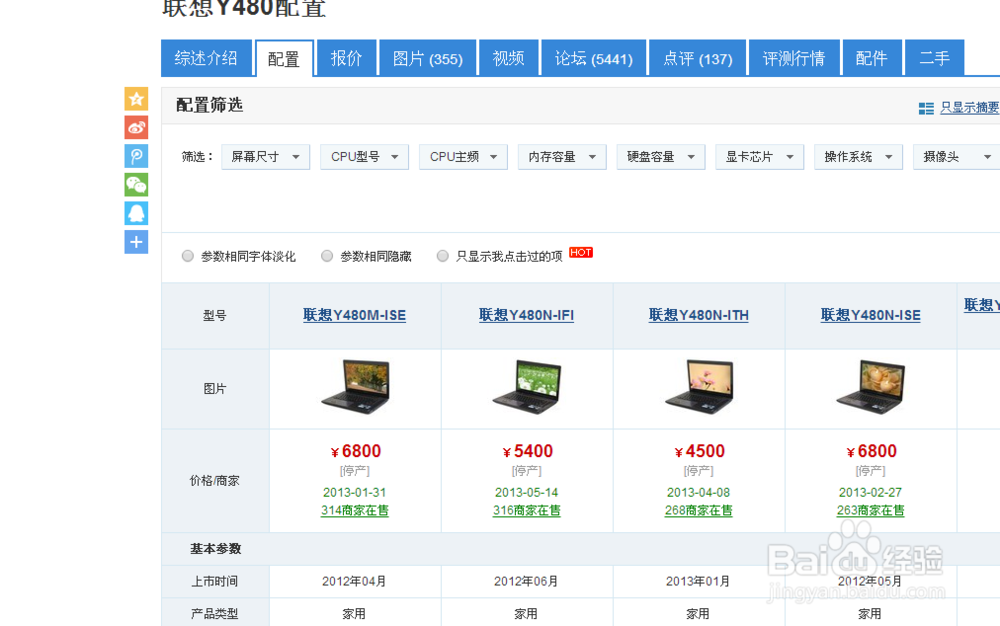The image size is (1000, 626).
Task: Click the date 2013-02-27
Action: pos(871,492)
